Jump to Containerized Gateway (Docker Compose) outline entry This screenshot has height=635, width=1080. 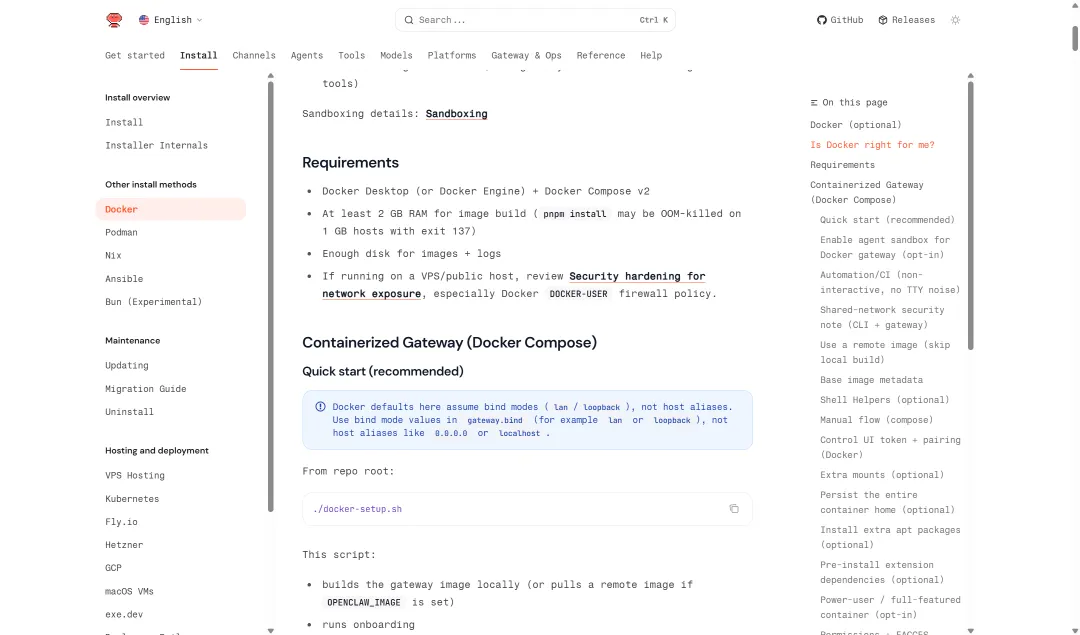(866, 192)
